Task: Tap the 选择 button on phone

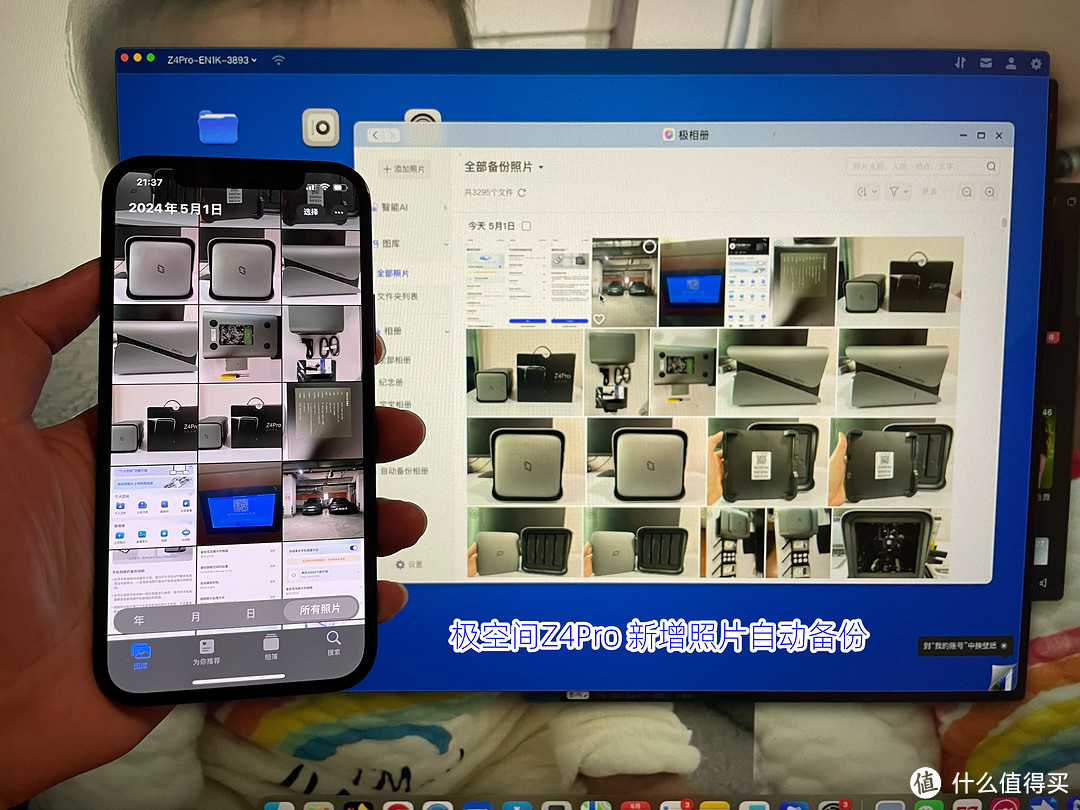Action: tap(311, 211)
